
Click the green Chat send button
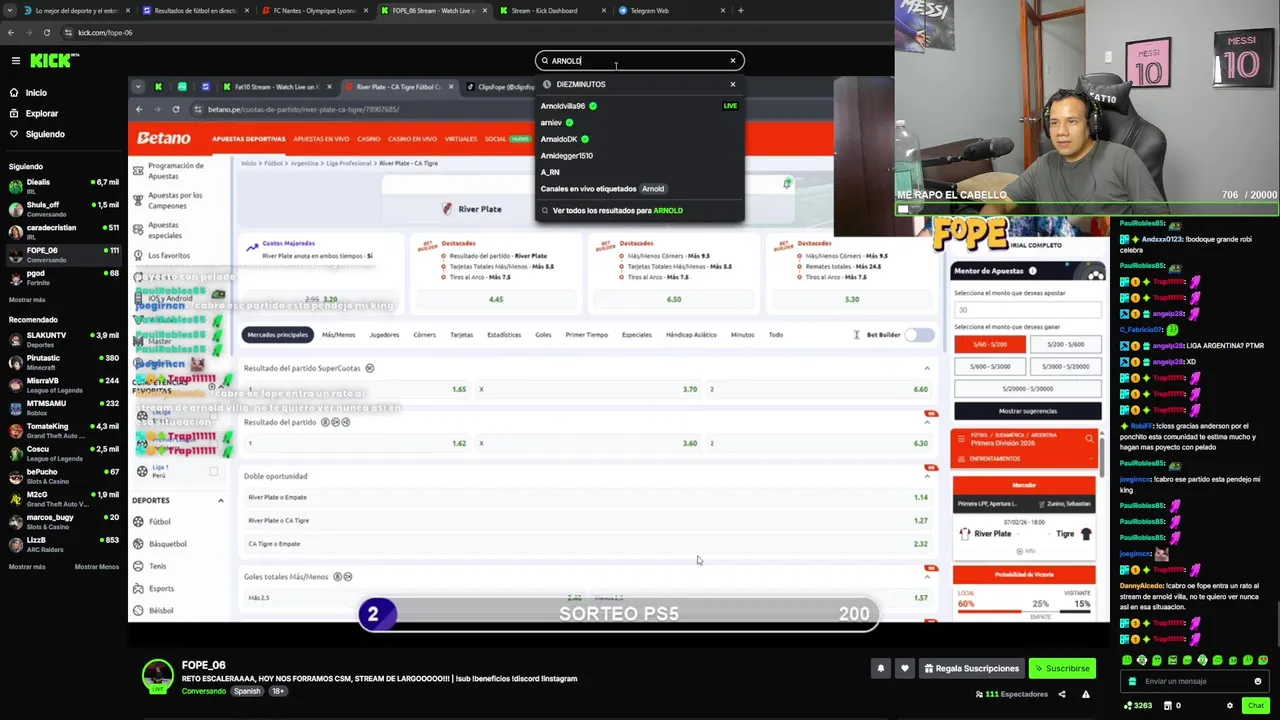pos(1255,705)
